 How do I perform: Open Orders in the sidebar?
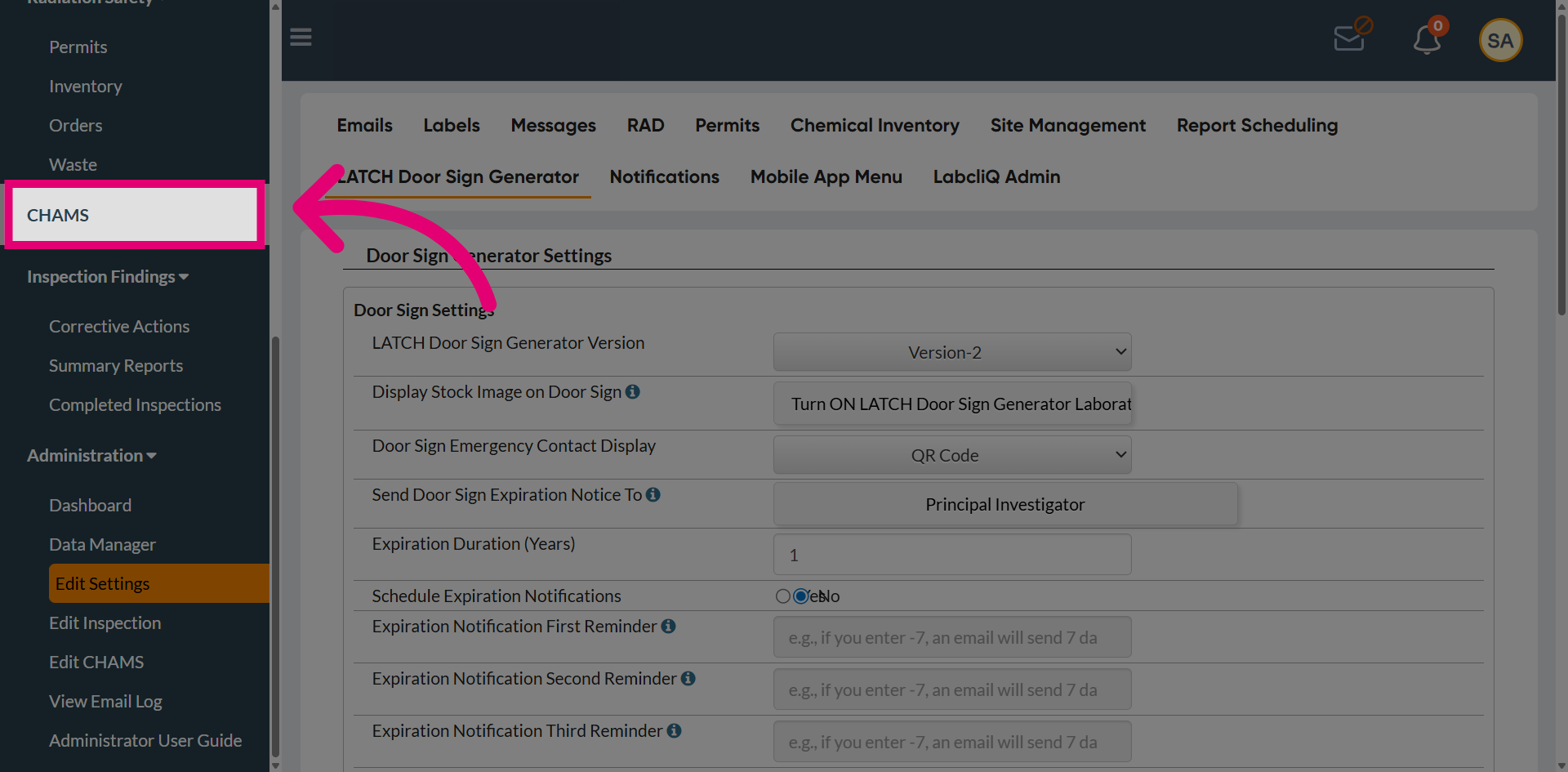pyautogui.click(x=76, y=126)
